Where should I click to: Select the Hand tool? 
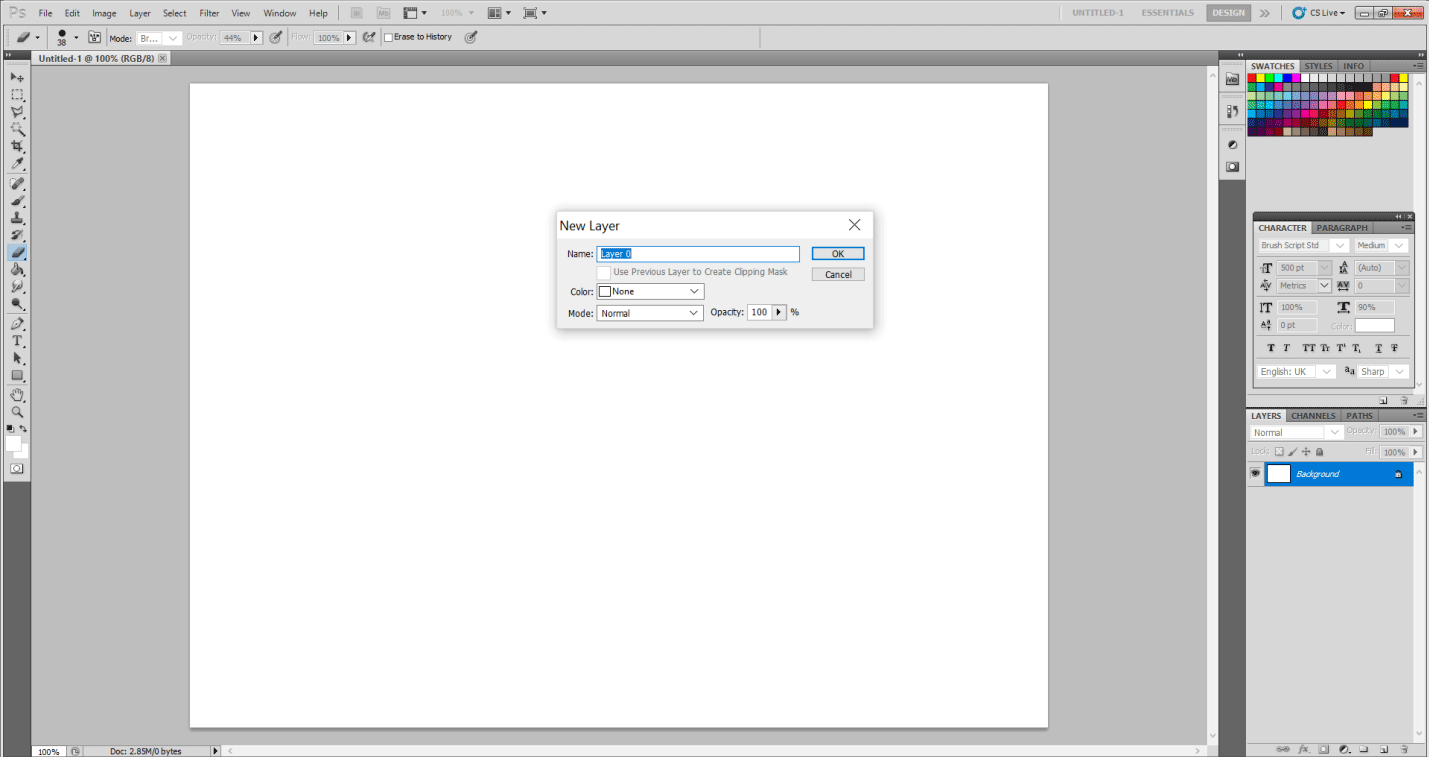[17, 395]
